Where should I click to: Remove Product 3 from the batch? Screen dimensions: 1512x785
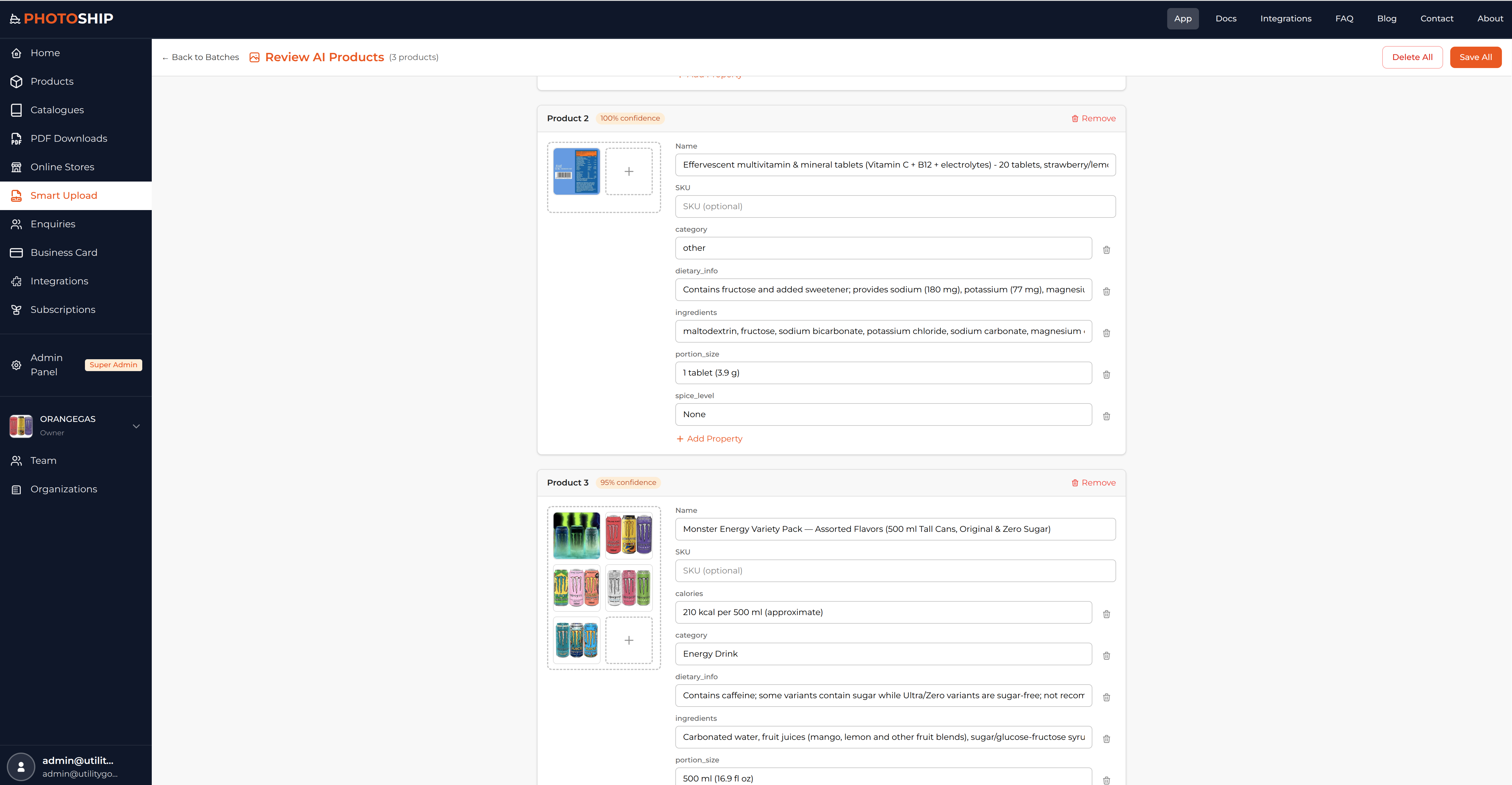click(1094, 482)
